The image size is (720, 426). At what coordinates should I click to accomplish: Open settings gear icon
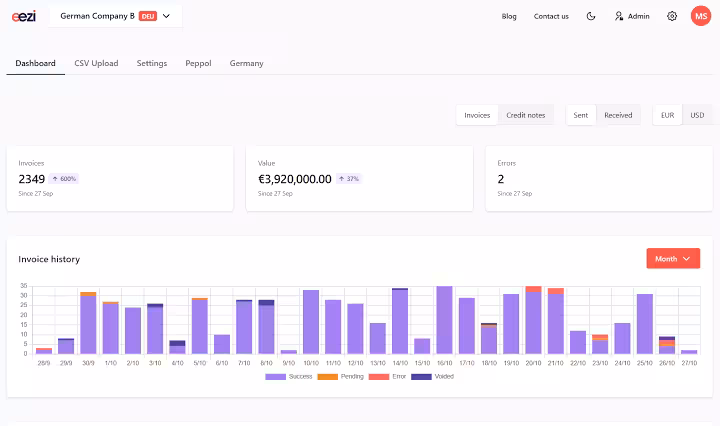672,16
